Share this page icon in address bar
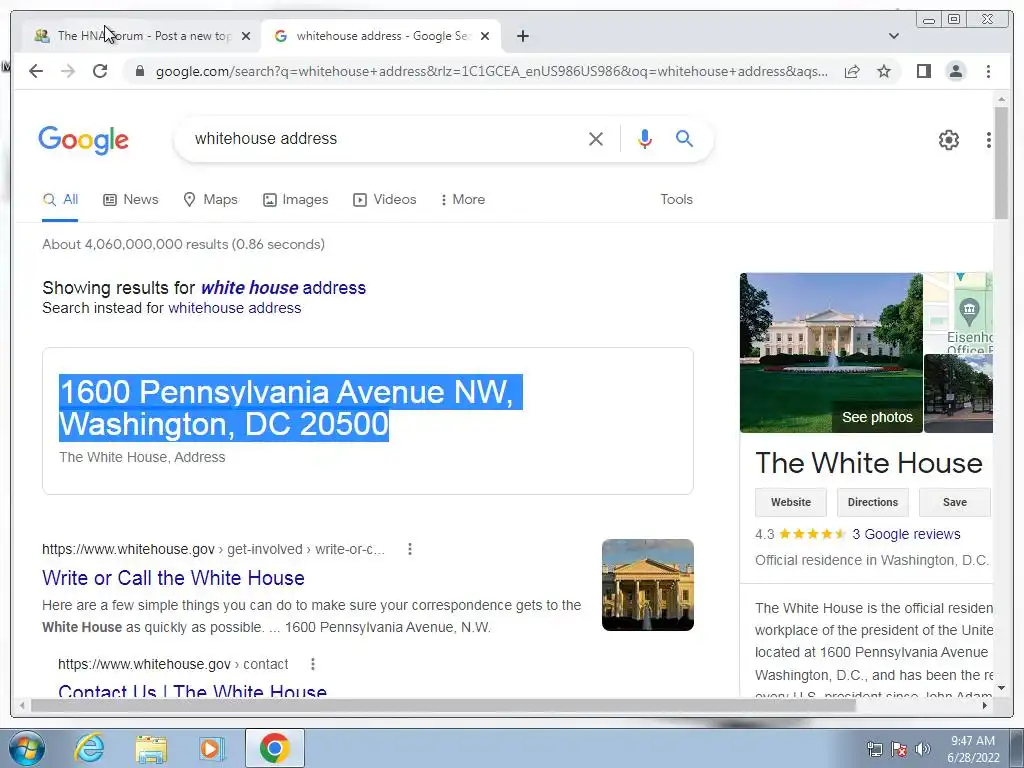This screenshot has height=768, width=1024. click(852, 71)
